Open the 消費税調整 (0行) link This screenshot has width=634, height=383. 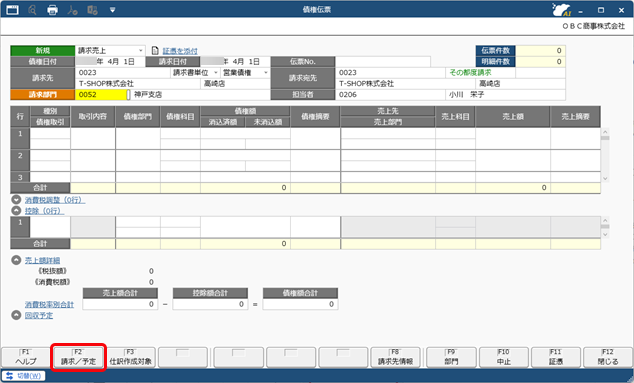pos(55,200)
